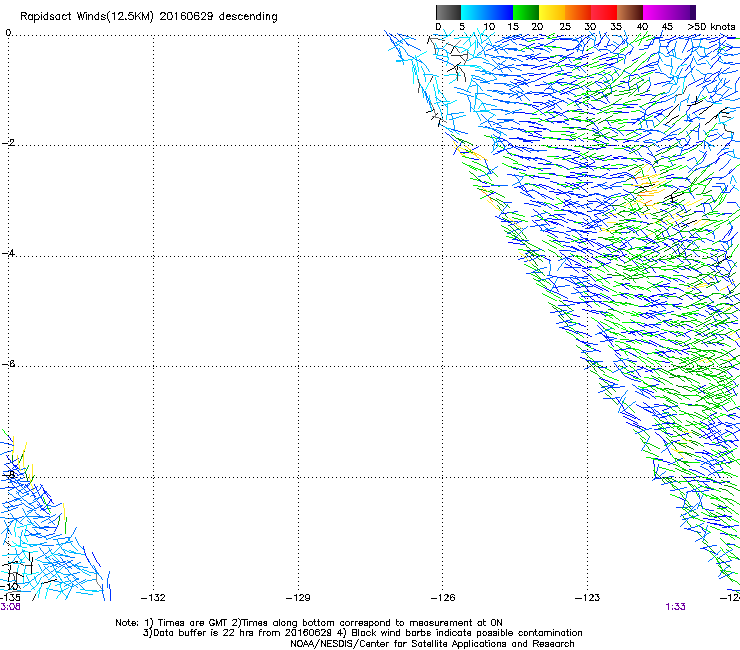
Task: Click the '-126' longitude axis label
Action: (x=443, y=598)
